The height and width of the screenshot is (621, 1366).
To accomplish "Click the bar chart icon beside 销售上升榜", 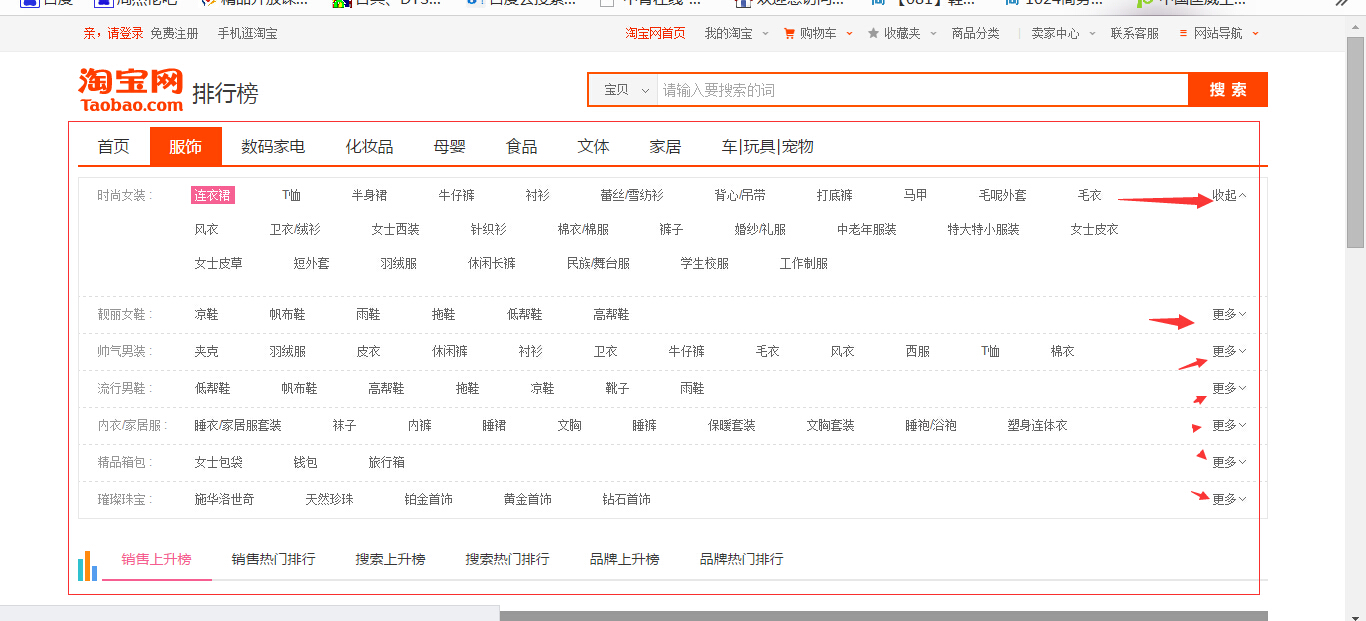I will point(88,565).
